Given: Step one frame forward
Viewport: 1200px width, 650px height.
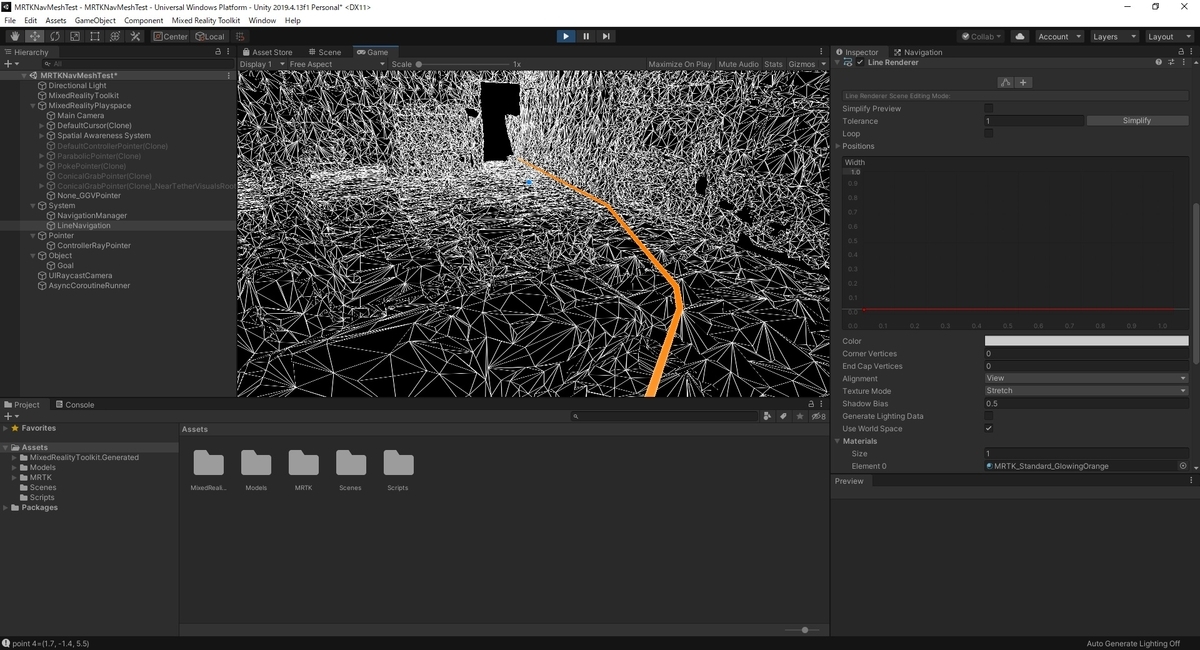Looking at the screenshot, I should click(x=606, y=36).
